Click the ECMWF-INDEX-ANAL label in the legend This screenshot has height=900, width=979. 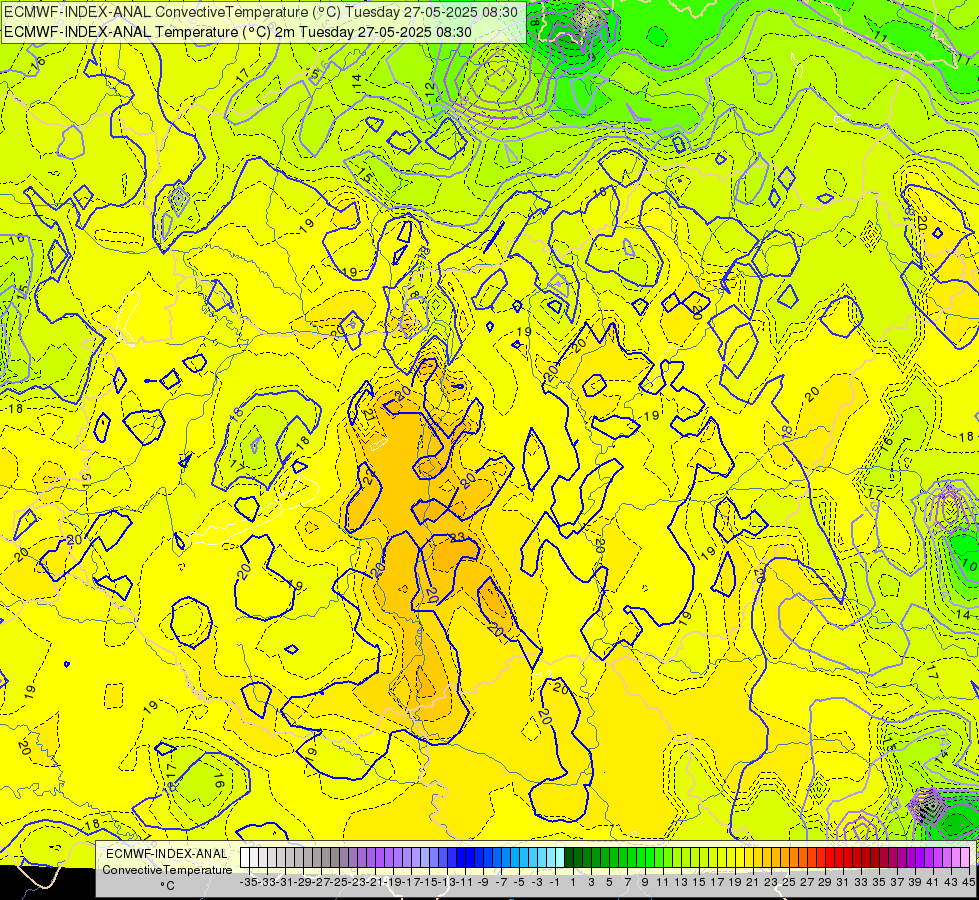167,854
